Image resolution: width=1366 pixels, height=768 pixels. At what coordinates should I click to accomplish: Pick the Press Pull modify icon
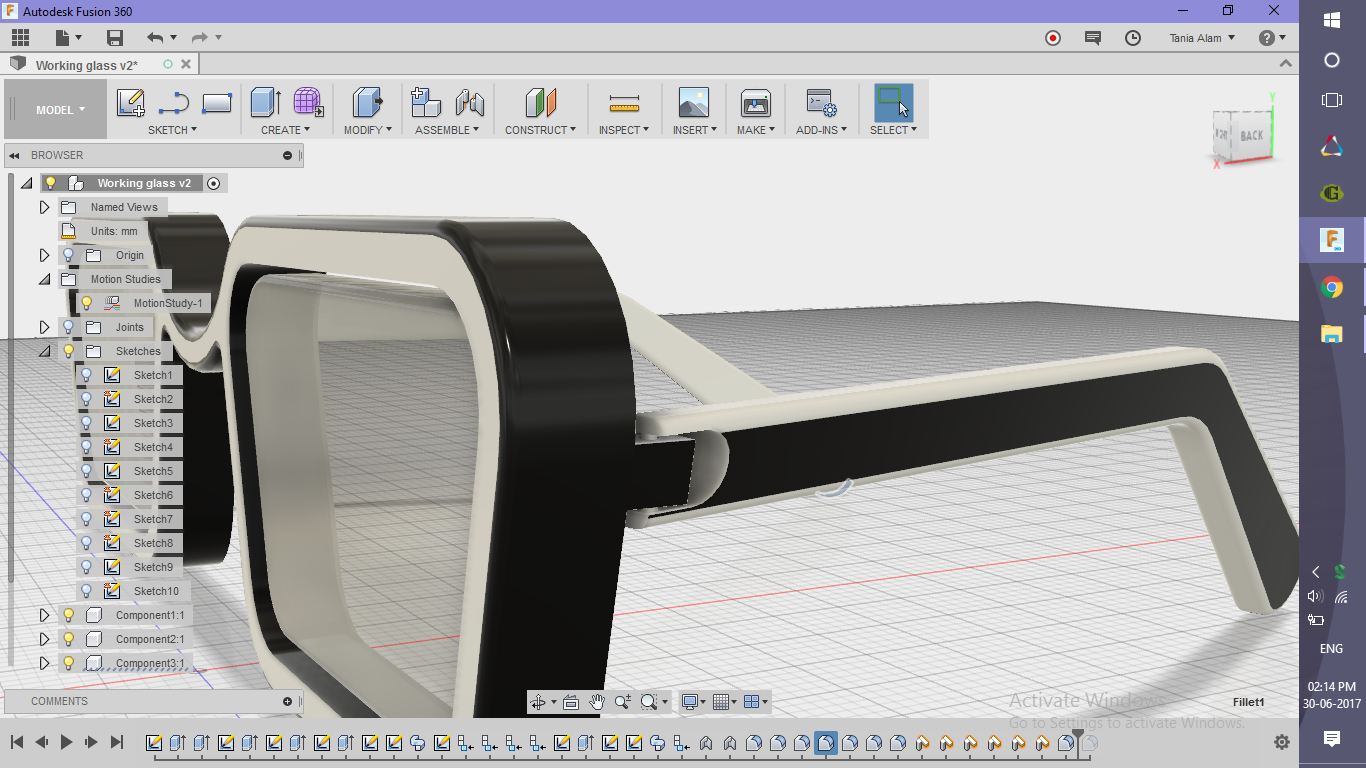coord(367,103)
